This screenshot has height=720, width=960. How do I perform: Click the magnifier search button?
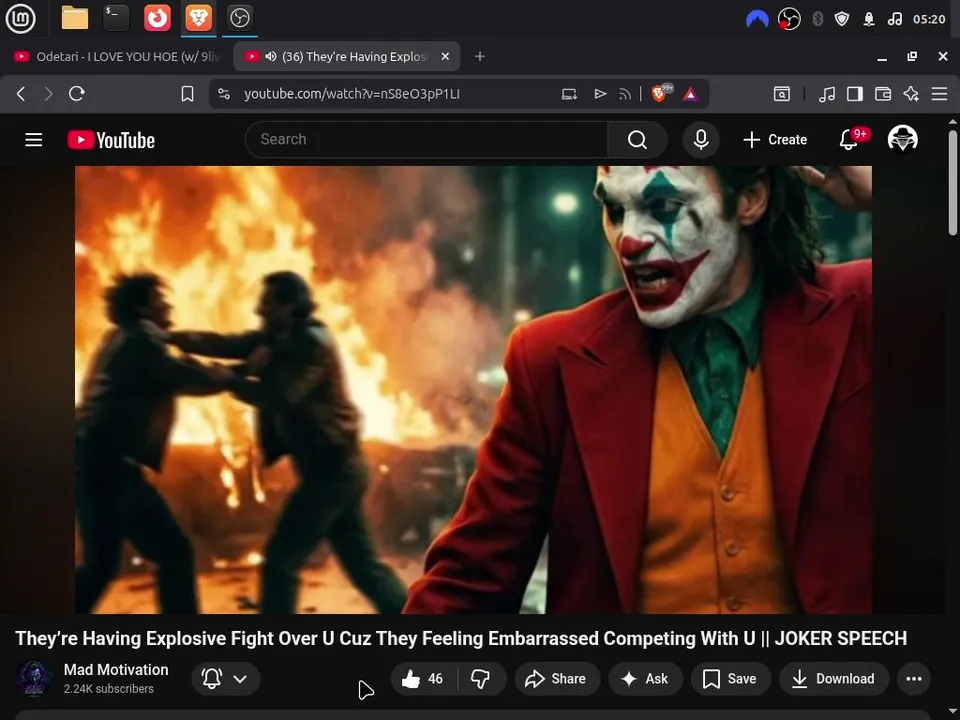(637, 140)
